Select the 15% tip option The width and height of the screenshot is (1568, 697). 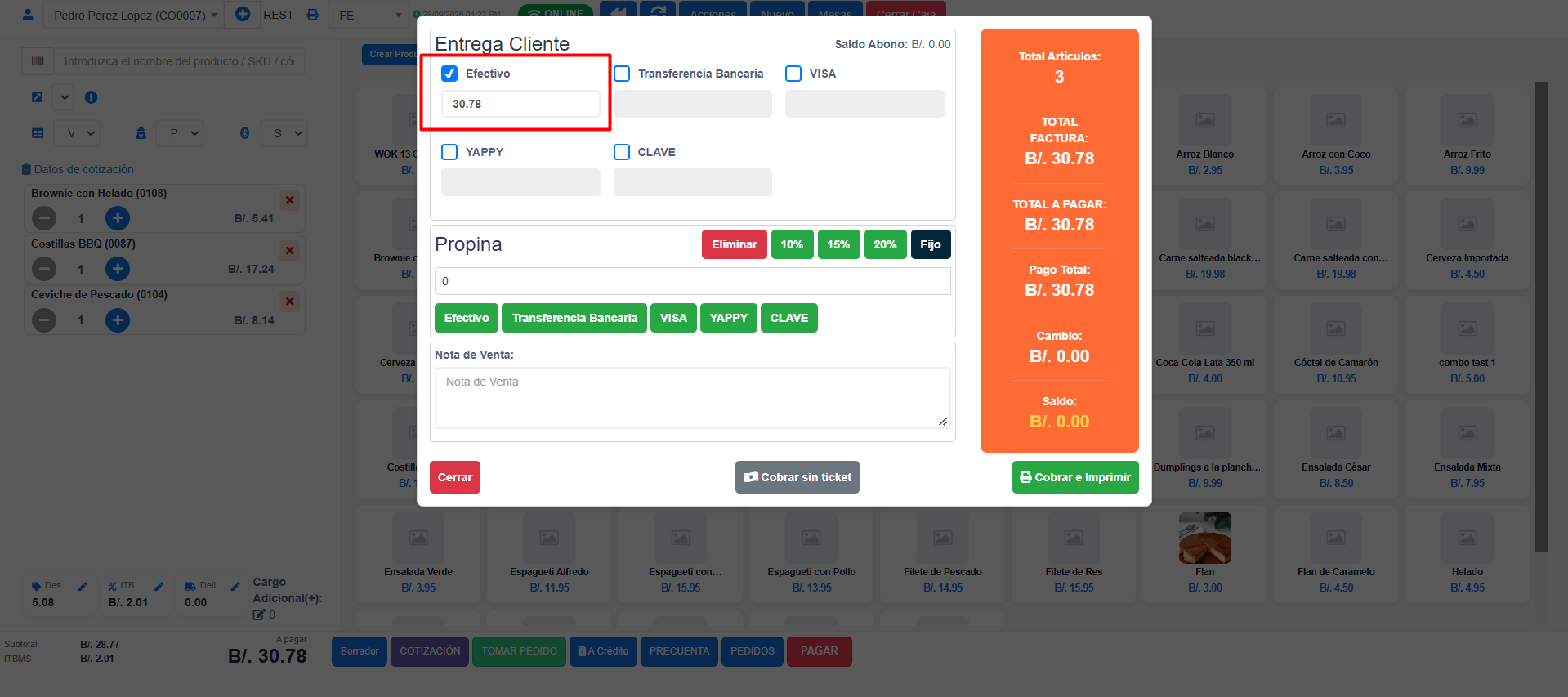[838, 244]
